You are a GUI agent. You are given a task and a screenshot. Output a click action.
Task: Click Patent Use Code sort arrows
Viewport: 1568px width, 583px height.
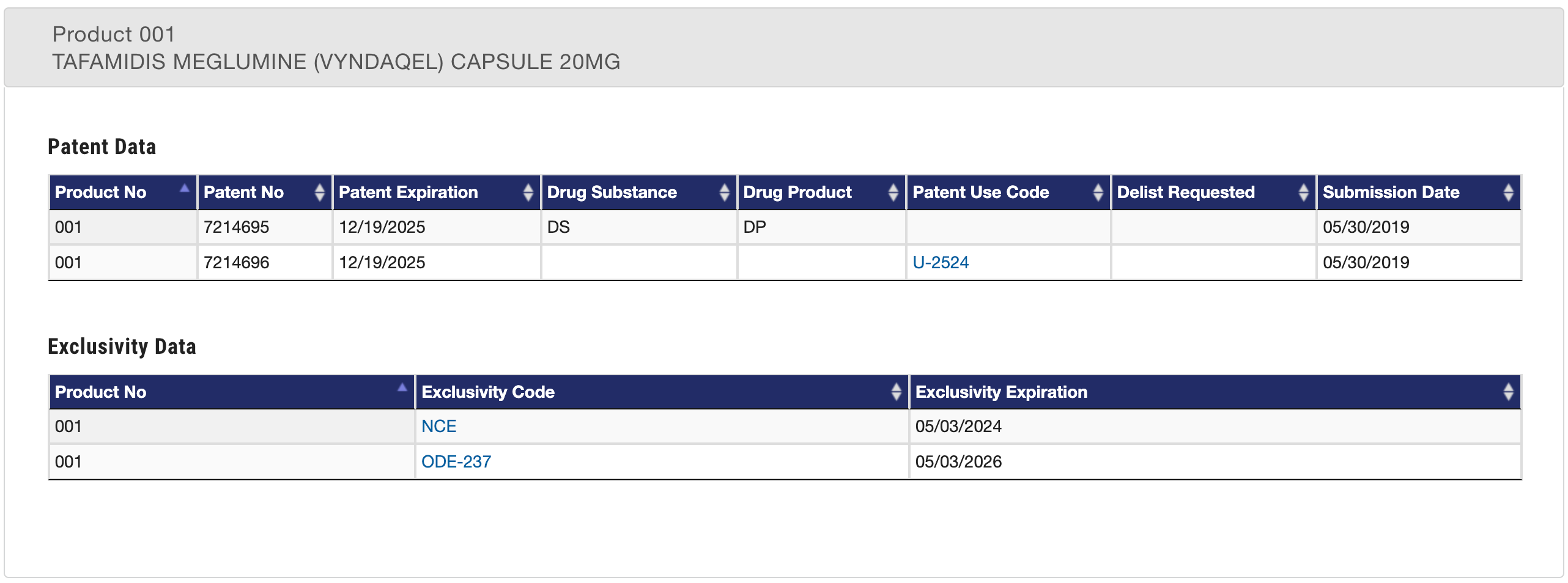click(x=1098, y=193)
